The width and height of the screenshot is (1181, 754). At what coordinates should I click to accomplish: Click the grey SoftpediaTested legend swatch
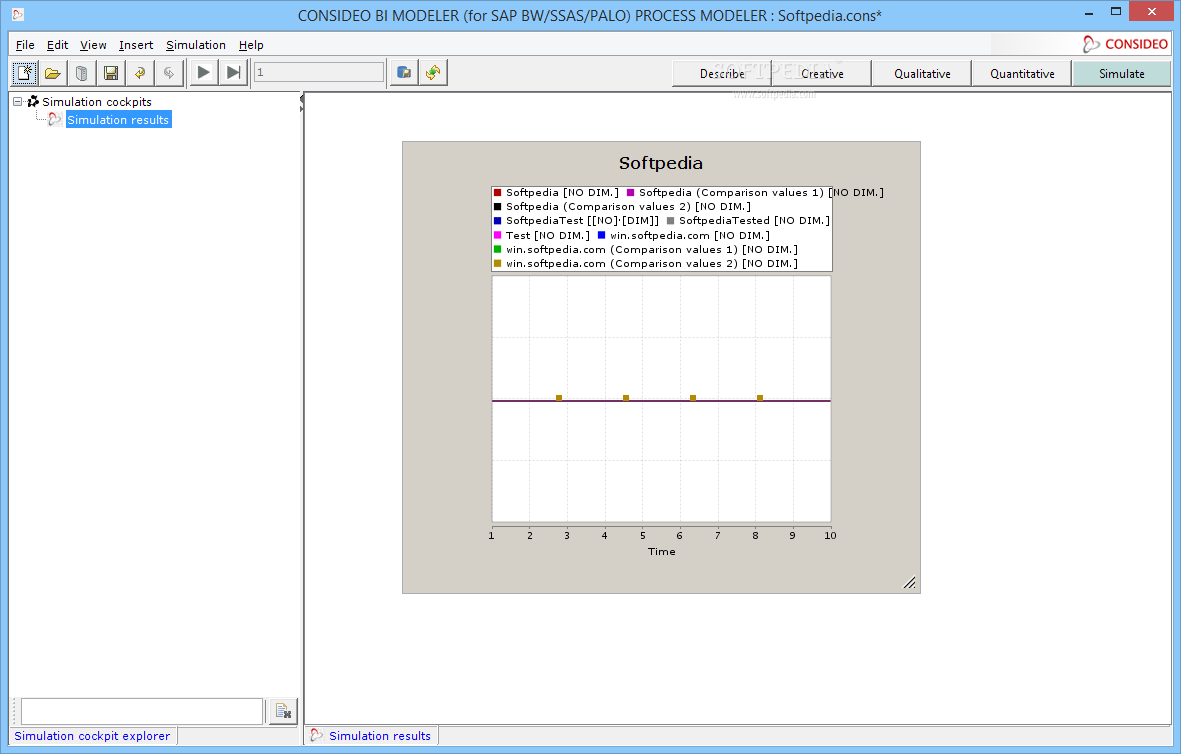[x=670, y=221]
